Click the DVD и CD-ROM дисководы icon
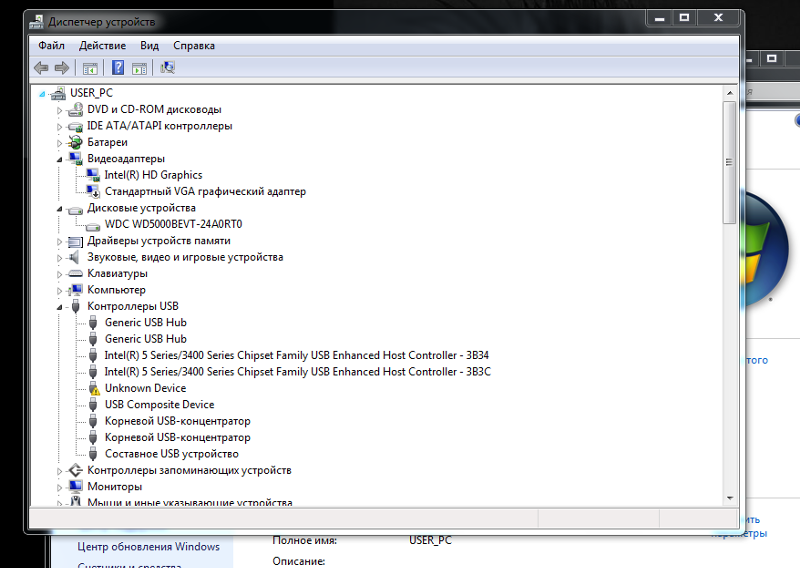Image resolution: width=800 pixels, height=568 pixels. 76,109
